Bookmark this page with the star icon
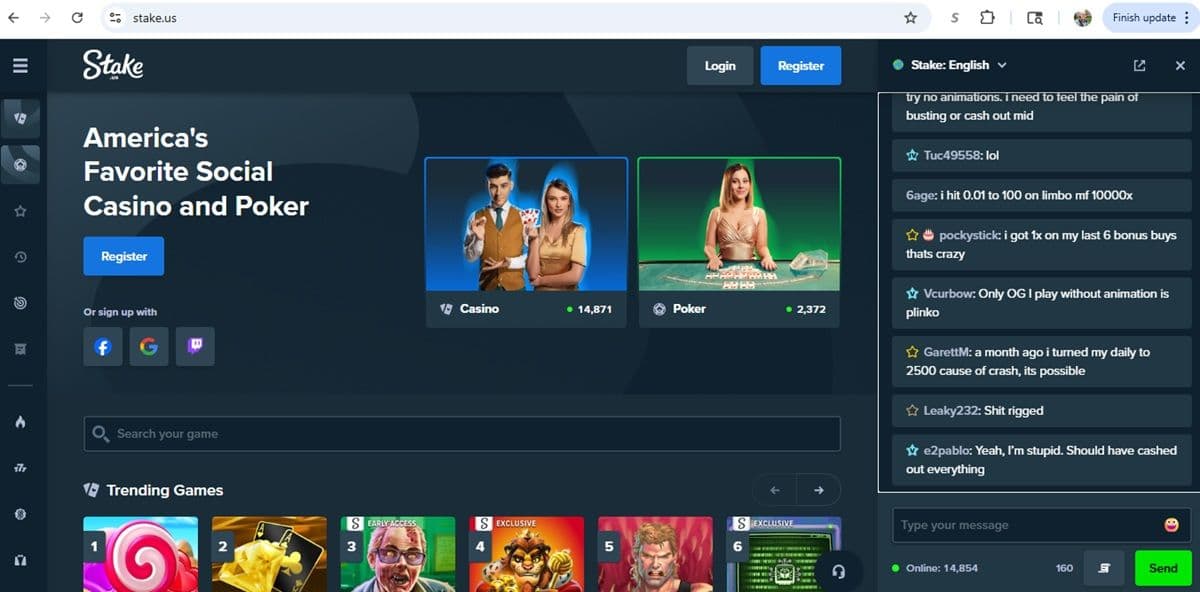 (x=910, y=18)
